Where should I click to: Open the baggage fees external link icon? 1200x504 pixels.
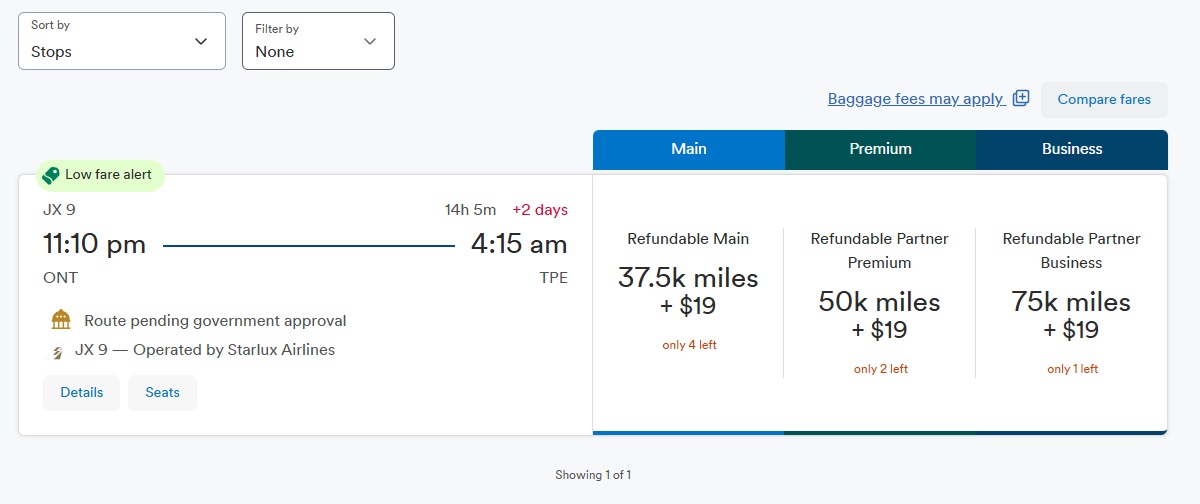1021,98
